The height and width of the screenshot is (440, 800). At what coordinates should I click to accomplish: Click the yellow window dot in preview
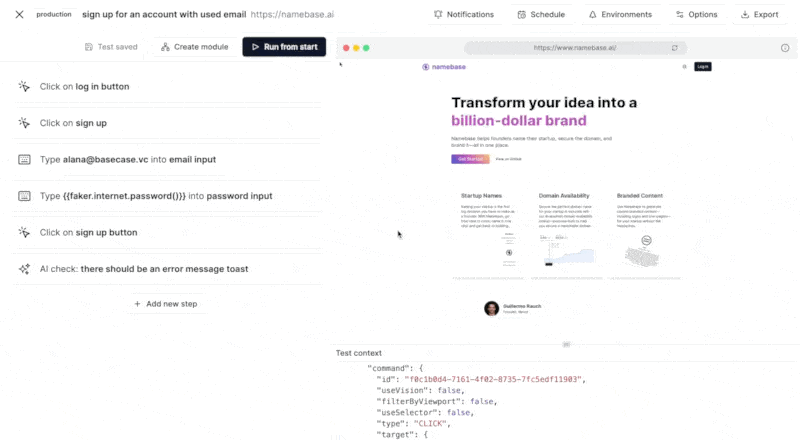click(x=356, y=48)
